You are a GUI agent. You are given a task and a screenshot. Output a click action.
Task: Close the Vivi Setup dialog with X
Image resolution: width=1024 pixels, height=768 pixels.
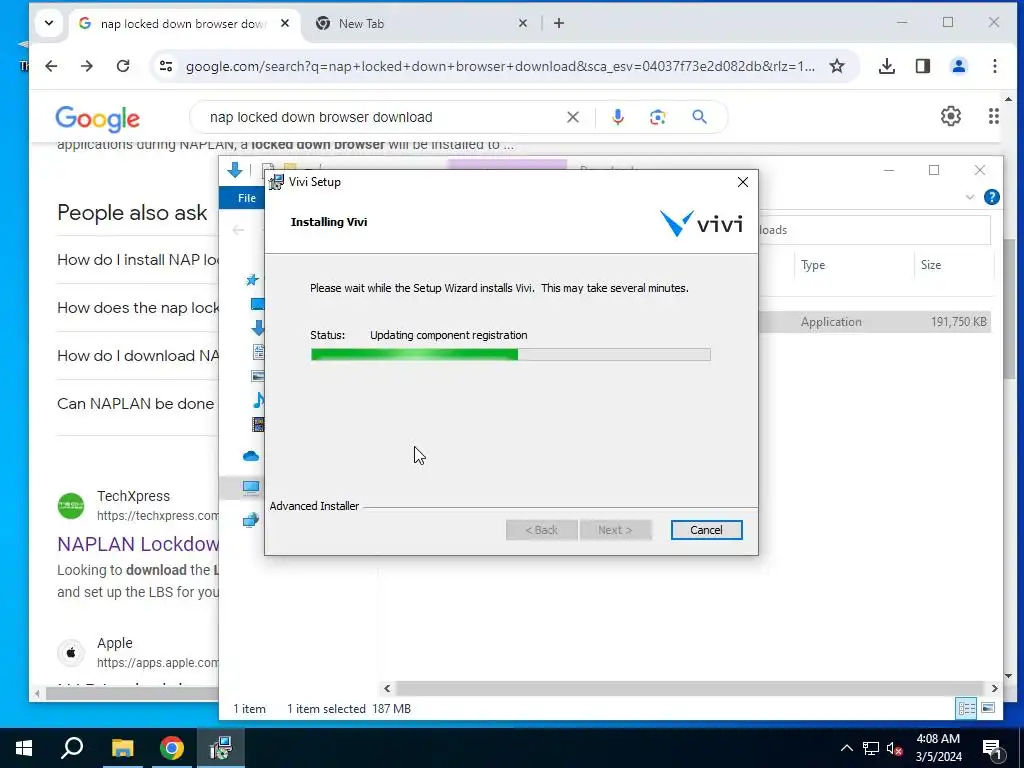pyautogui.click(x=743, y=182)
